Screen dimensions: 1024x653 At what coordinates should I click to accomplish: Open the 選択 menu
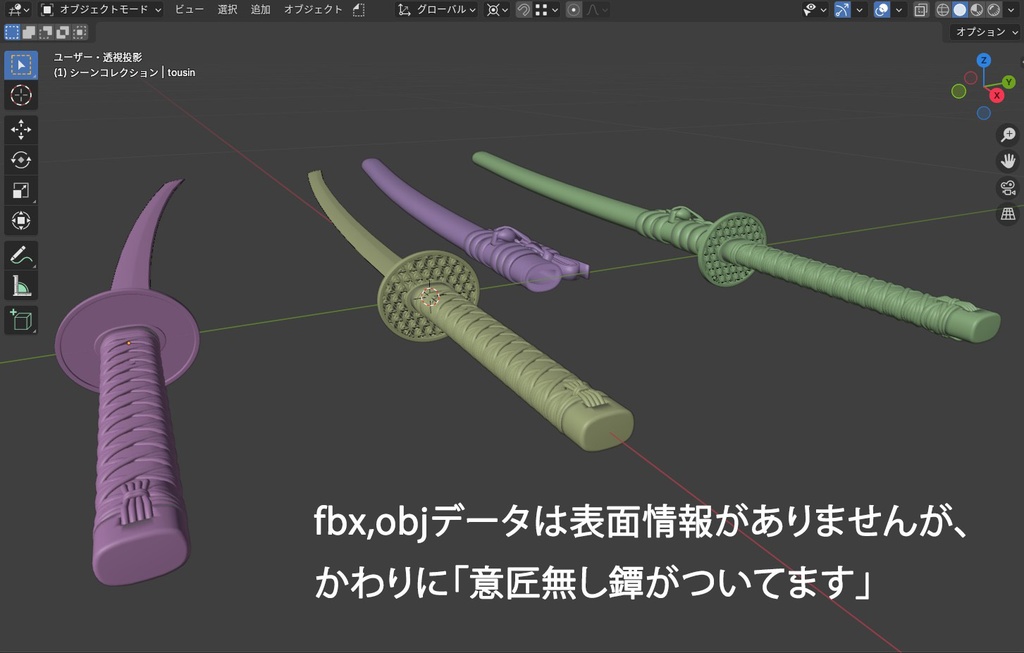pyautogui.click(x=227, y=10)
